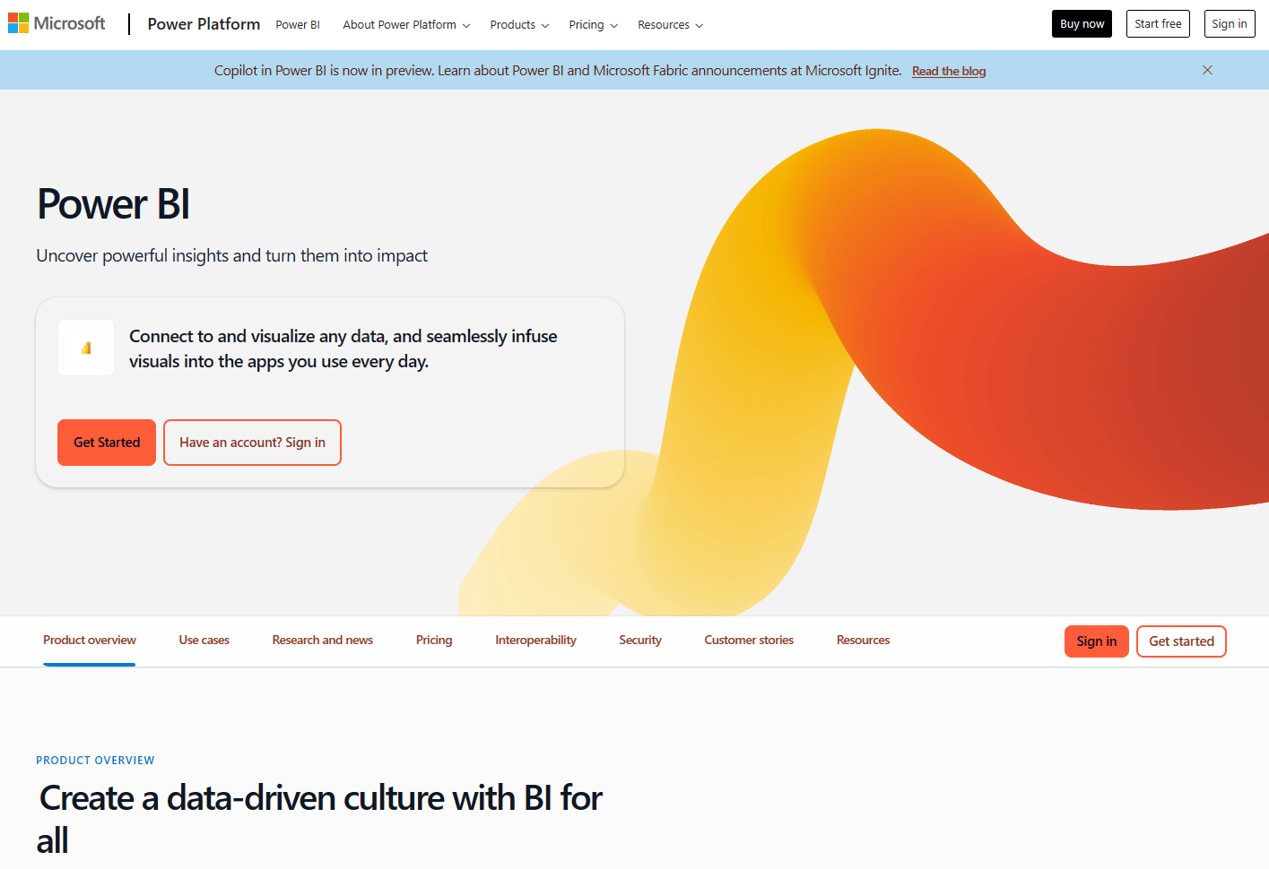Click the Power BI product icon in card

(86, 348)
